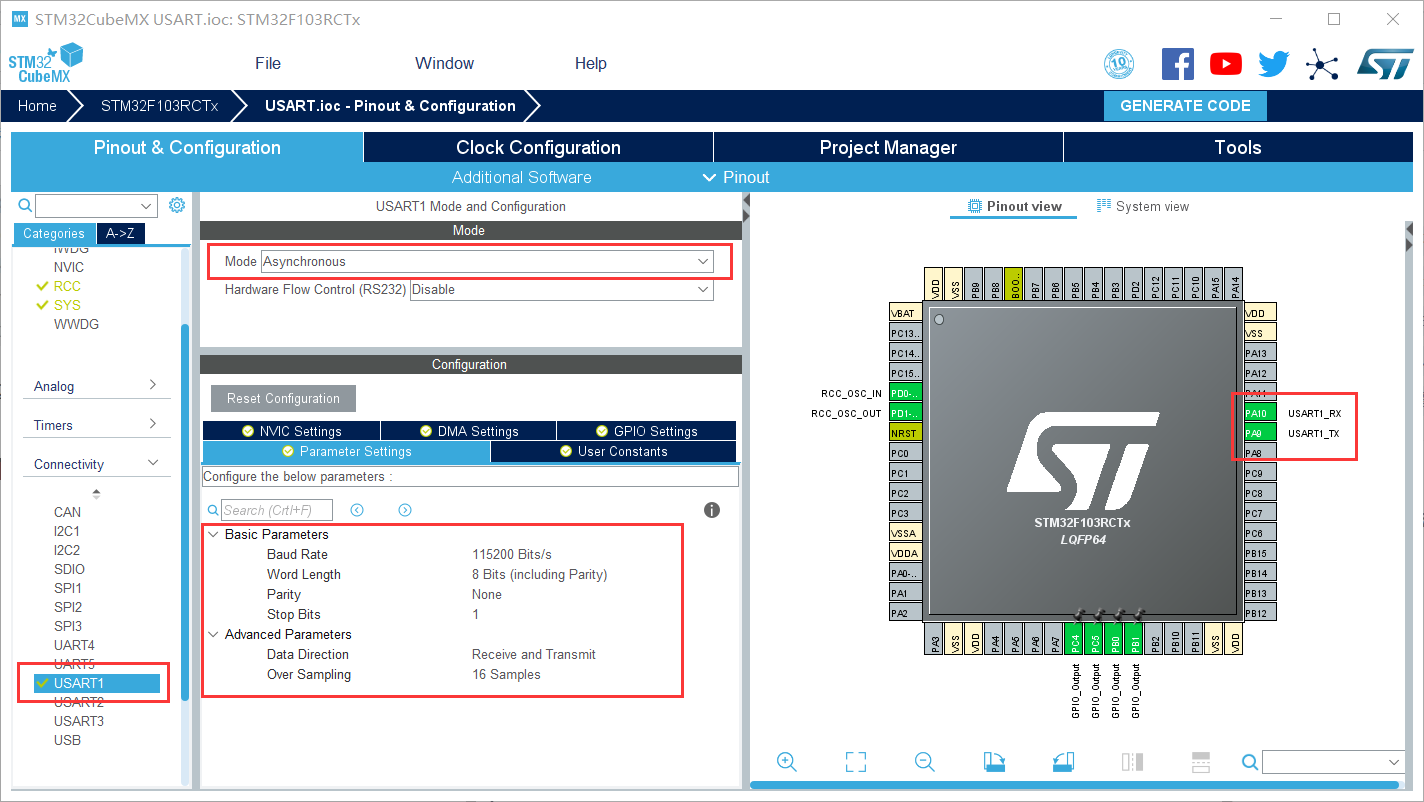This screenshot has width=1424, height=802.
Task: Open the settings gear beside the search box
Action: pos(177,204)
